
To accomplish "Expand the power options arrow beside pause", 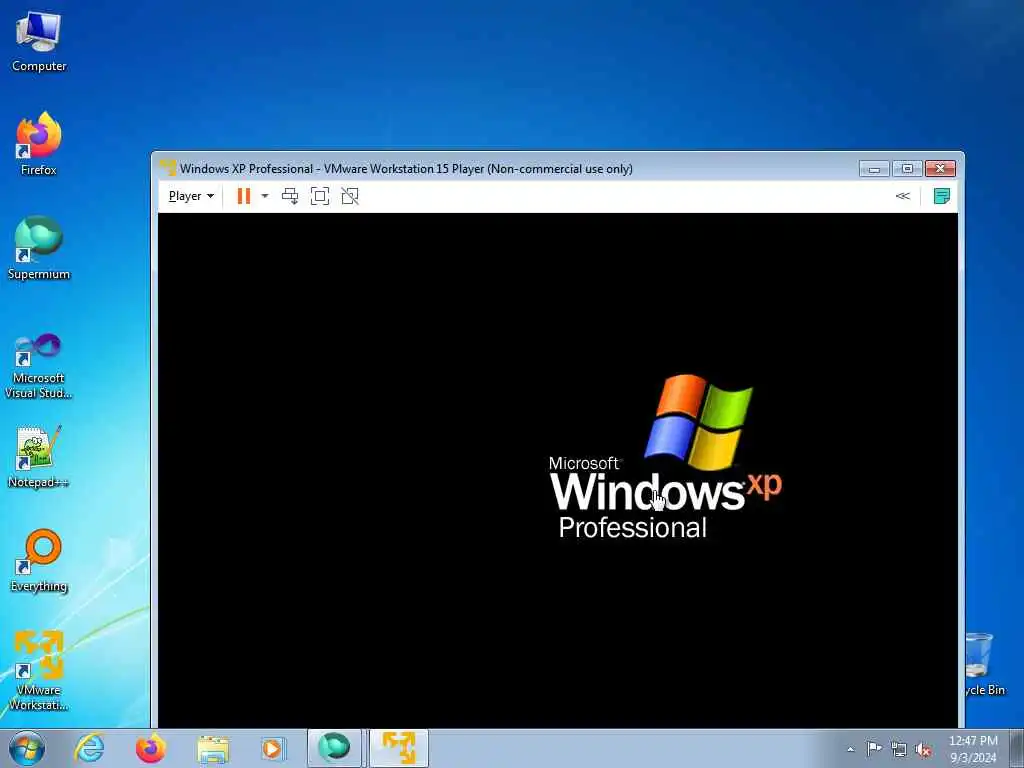I will [264, 196].
